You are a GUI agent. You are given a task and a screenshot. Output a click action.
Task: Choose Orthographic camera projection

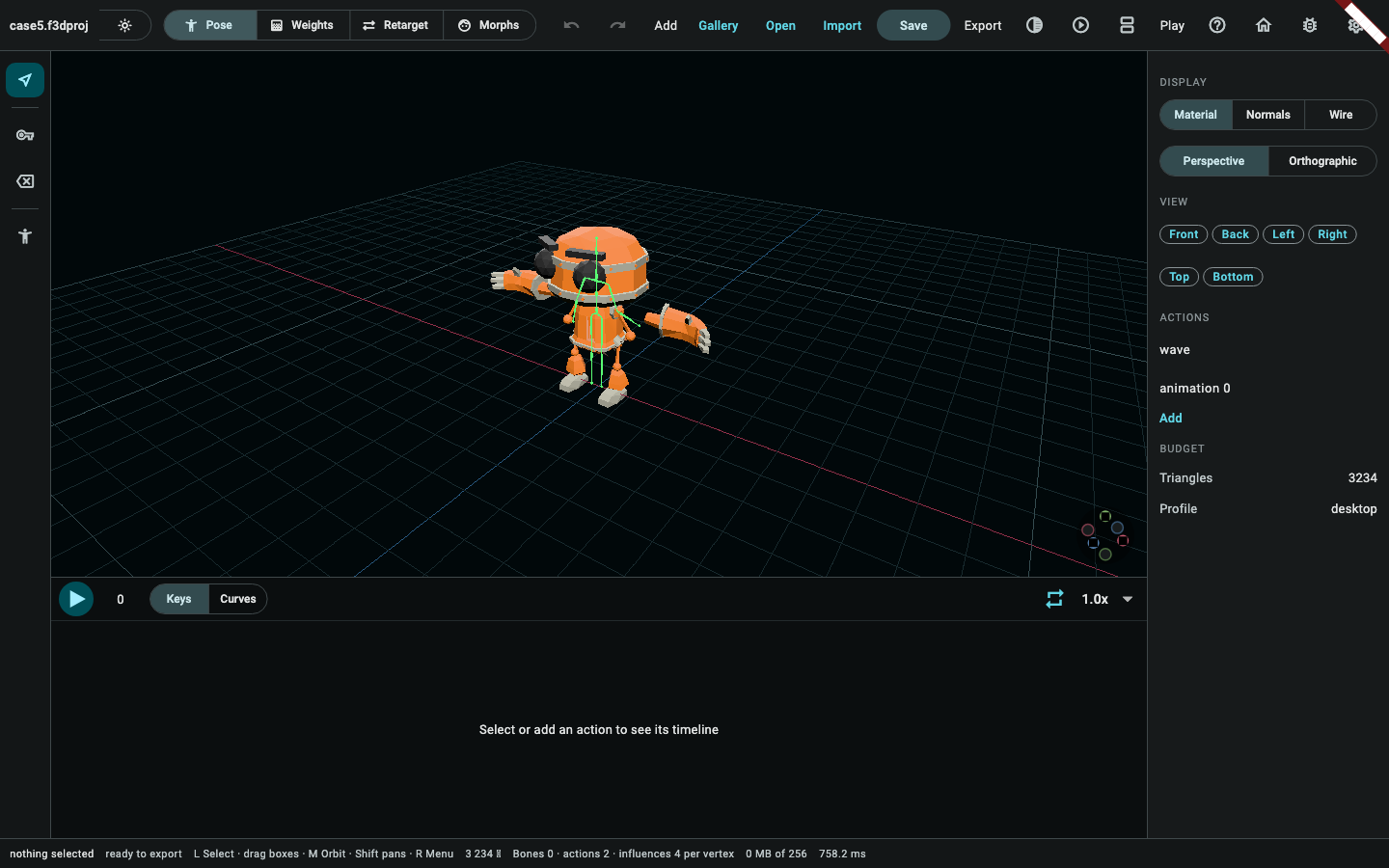1322,161
